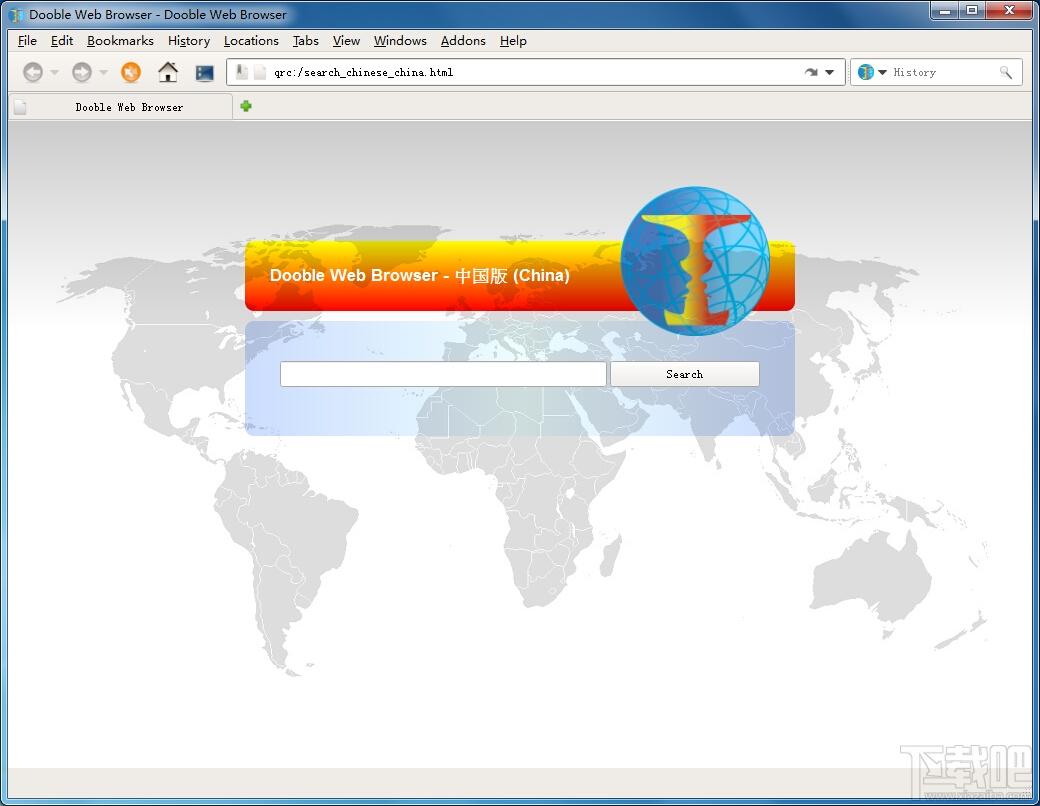Click the page icon on the tab
This screenshot has width=1040, height=806.
(20, 107)
